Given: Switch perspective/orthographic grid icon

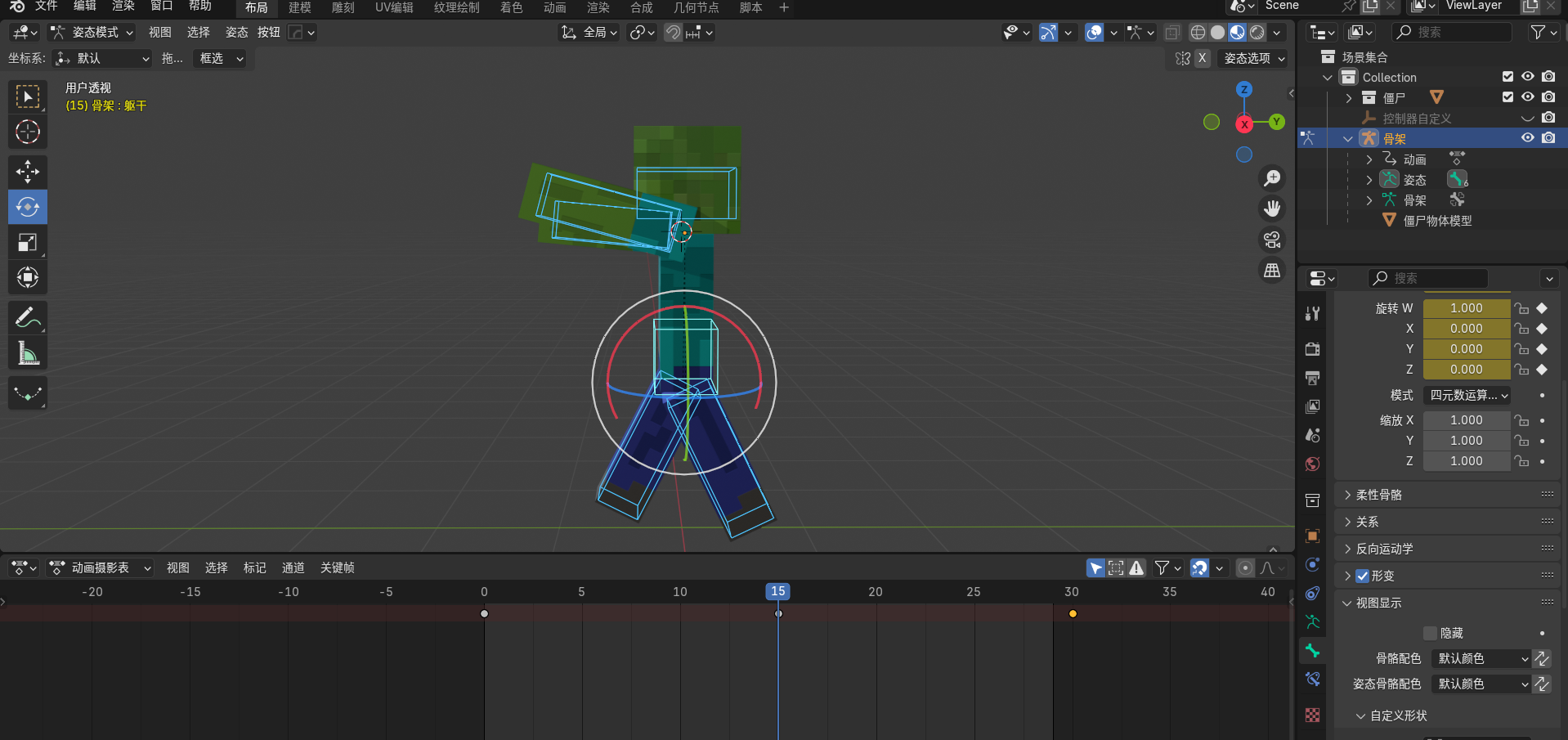Looking at the screenshot, I should 1272,270.
